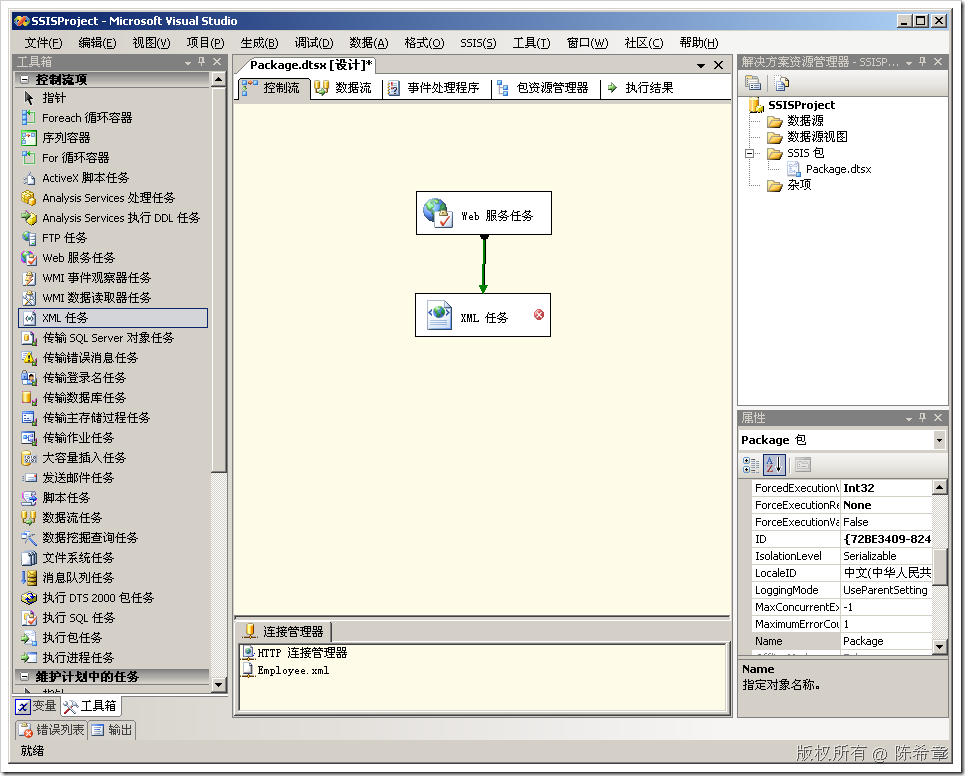Screen dimensions: 965x776
Task: Pin the 工具箱 panel with auto-hide pushpin
Action: coord(201,62)
